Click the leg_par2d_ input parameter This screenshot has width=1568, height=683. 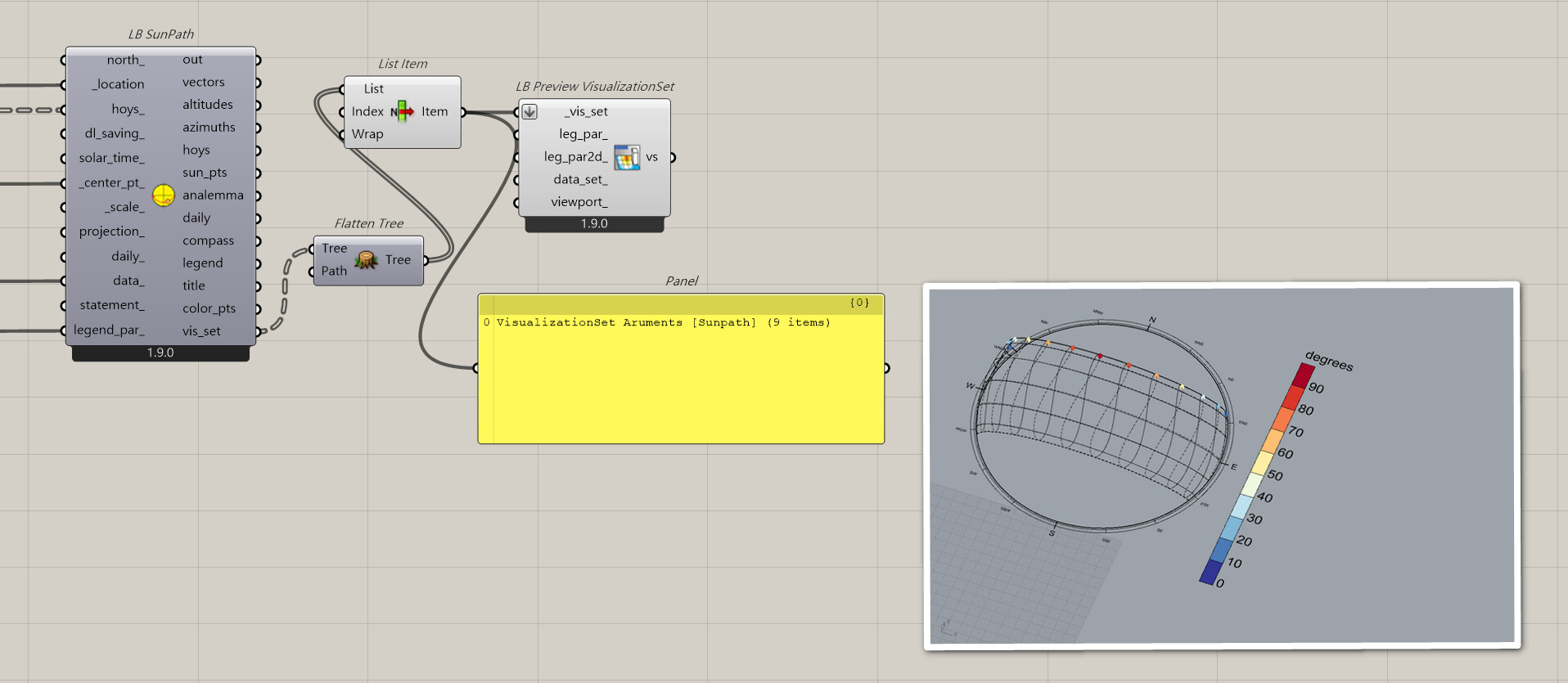[x=575, y=157]
